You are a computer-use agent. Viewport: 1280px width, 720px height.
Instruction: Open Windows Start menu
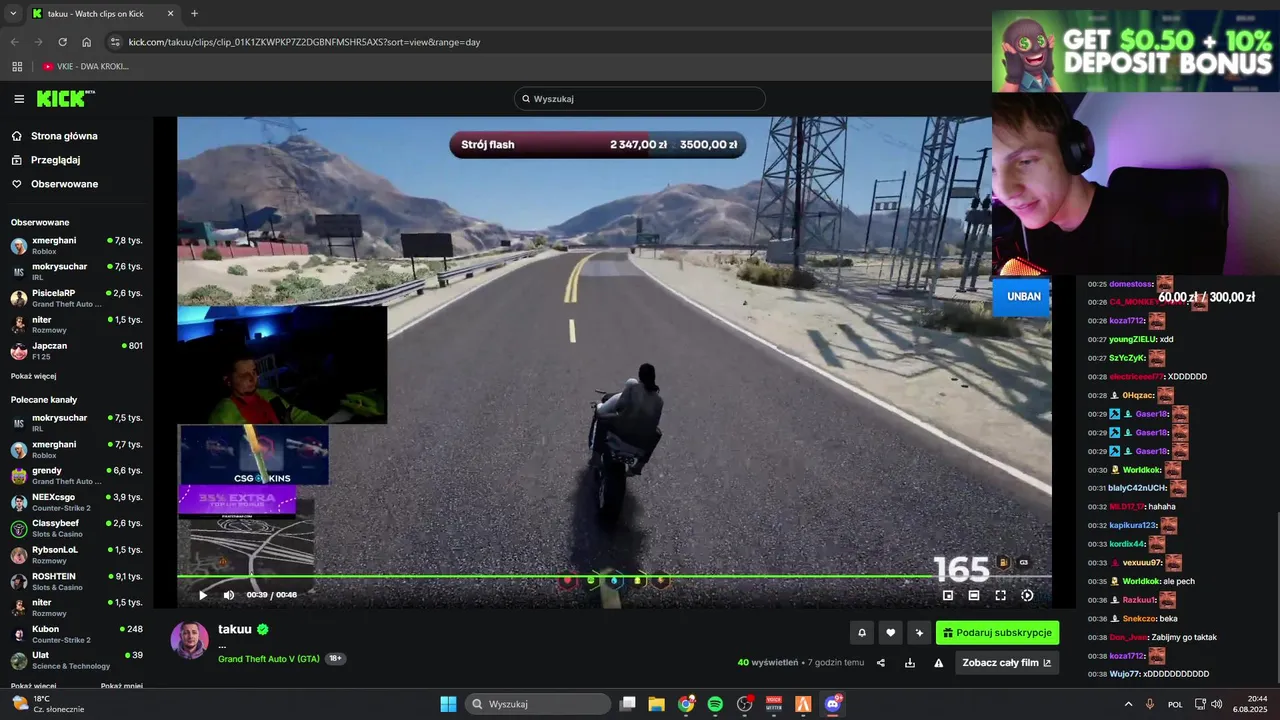[448, 704]
